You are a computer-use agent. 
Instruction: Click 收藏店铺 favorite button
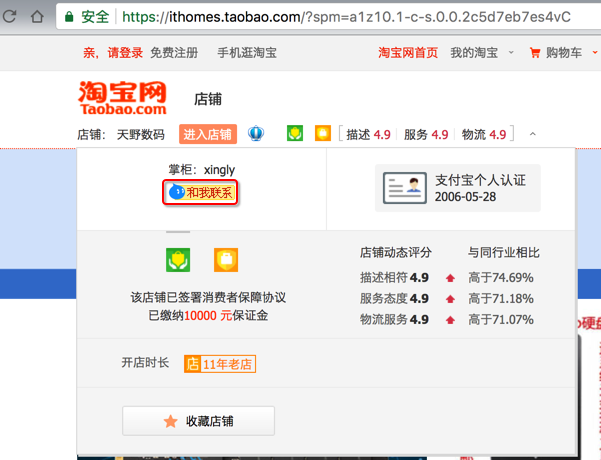199,421
